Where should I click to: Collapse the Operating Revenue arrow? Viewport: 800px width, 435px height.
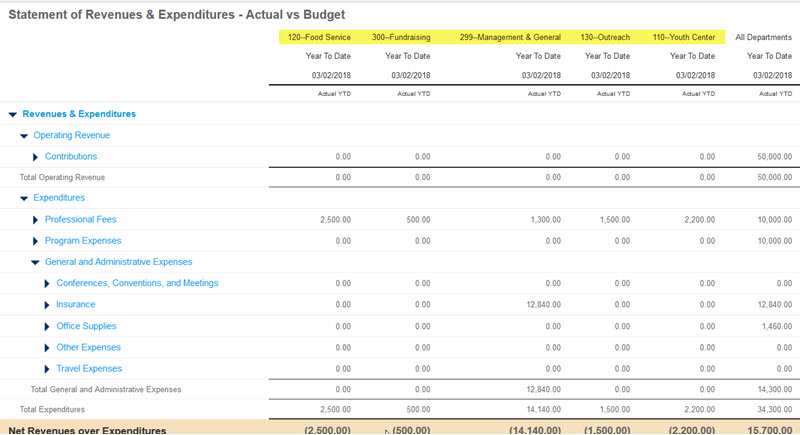click(24, 135)
